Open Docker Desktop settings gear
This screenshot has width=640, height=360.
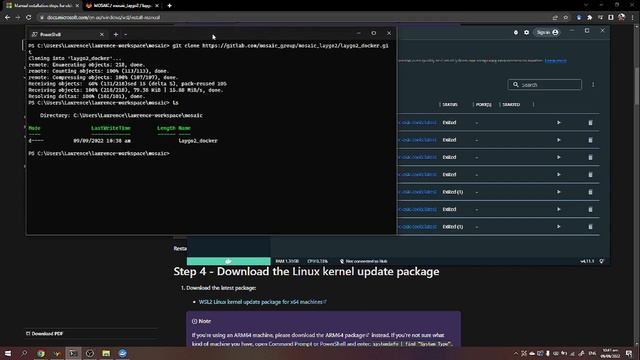point(527,32)
